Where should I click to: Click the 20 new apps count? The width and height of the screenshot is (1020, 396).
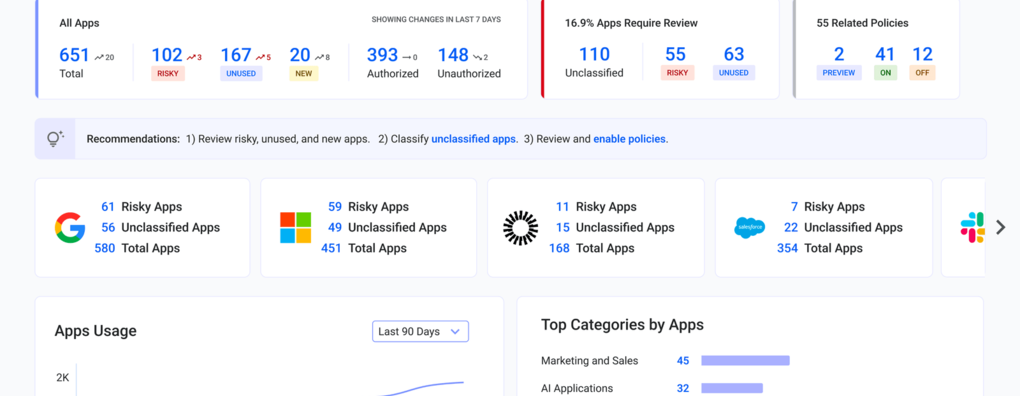tap(300, 55)
